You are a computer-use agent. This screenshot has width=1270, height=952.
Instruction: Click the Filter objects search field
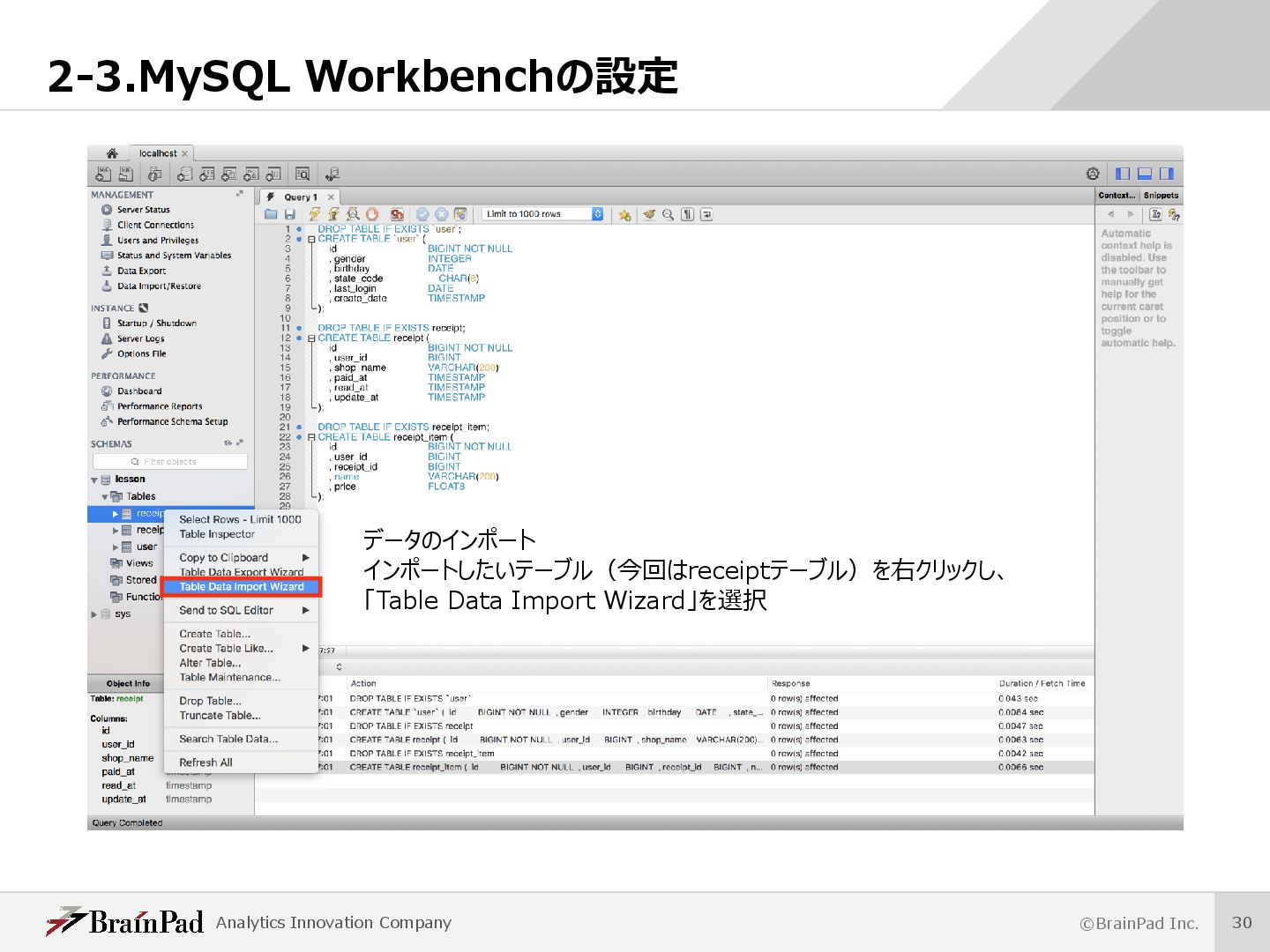(x=170, y=462)
